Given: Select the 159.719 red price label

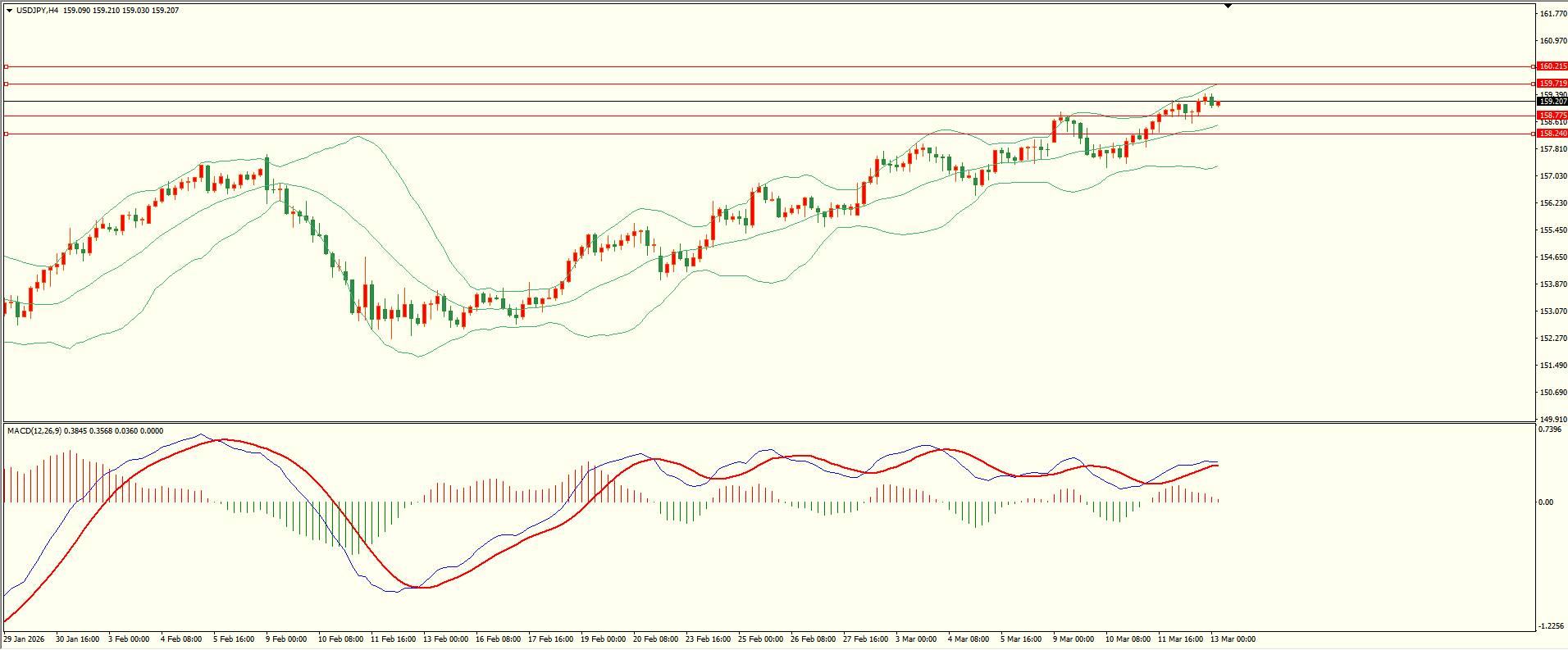Looking at the screenshot, I should point(1552,84).
